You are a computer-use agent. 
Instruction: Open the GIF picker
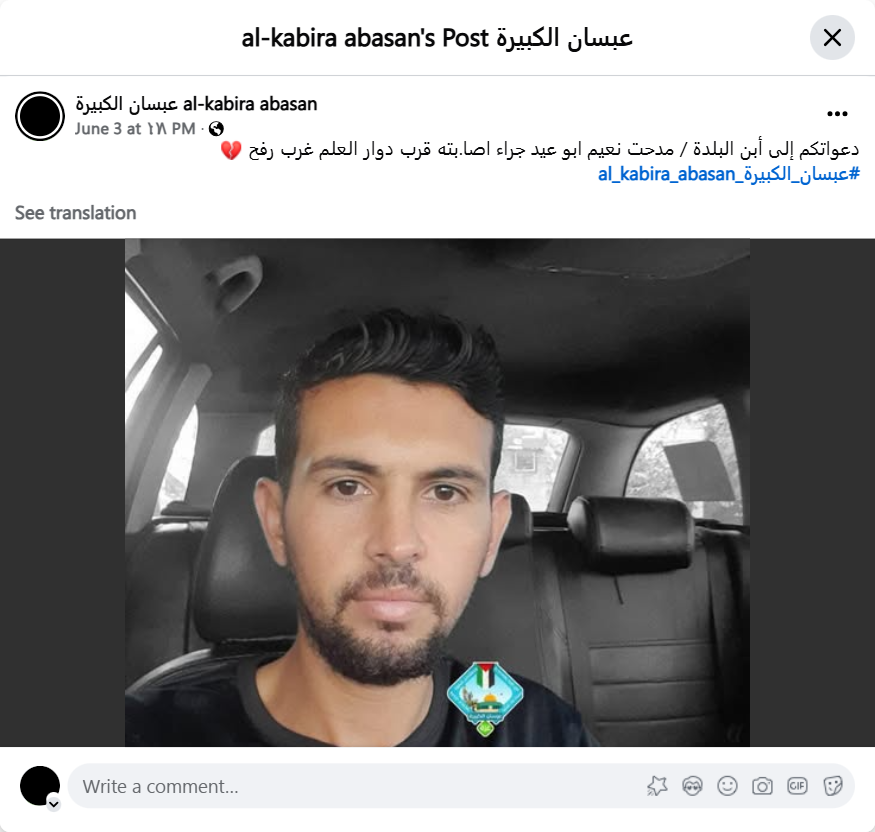click(x=797, y=786)
